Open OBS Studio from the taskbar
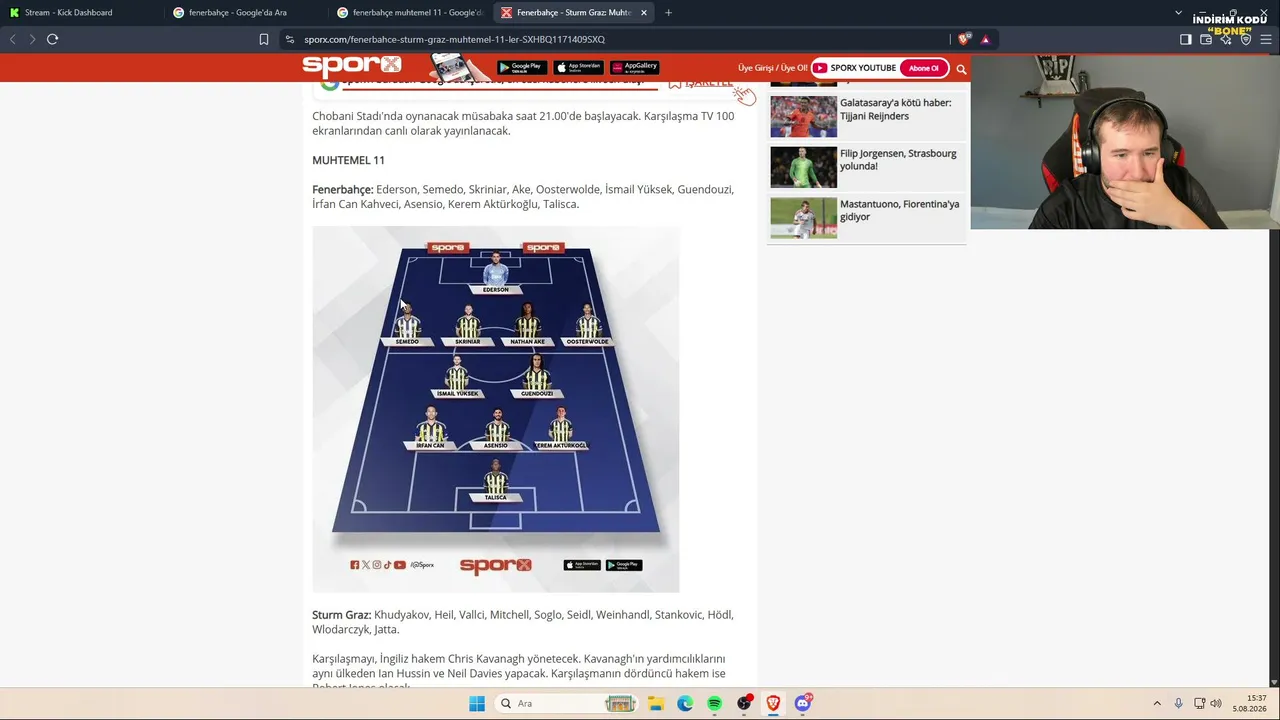 [x=744, y=703]
